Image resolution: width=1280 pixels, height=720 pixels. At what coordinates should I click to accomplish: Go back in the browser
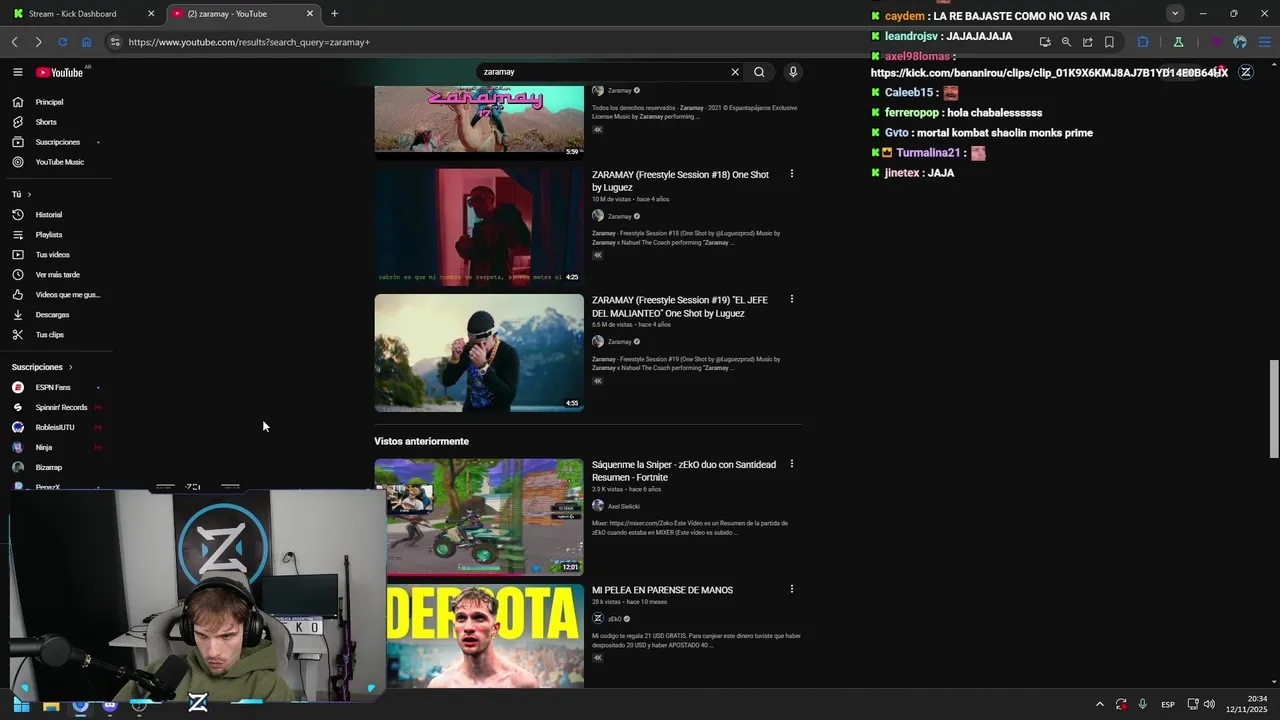15,42
